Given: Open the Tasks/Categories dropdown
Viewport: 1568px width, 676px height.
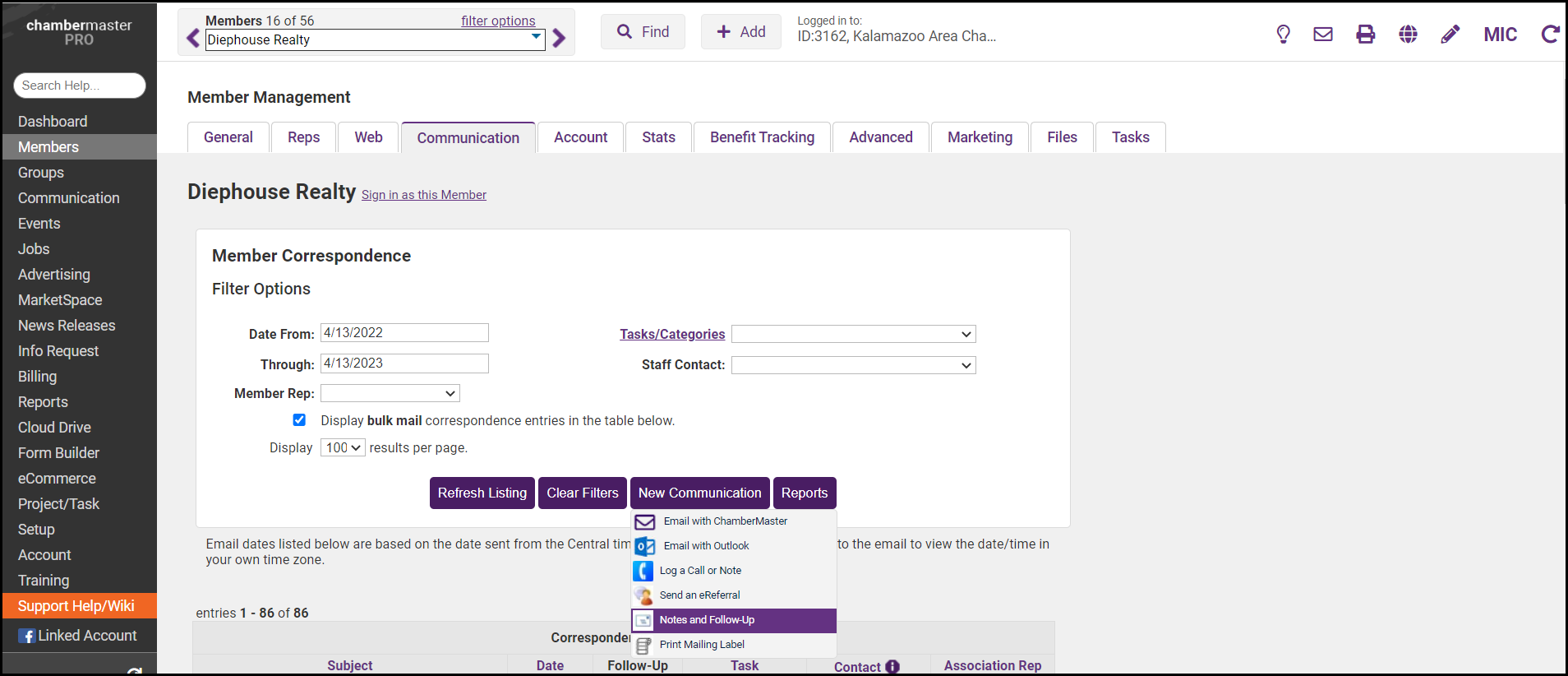Looking at the screenshot, I should (x=853, y=334).
